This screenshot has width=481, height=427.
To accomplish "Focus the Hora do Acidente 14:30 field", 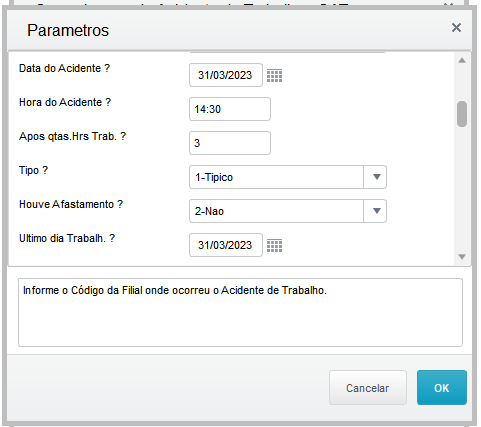I will tap(230, 109).
